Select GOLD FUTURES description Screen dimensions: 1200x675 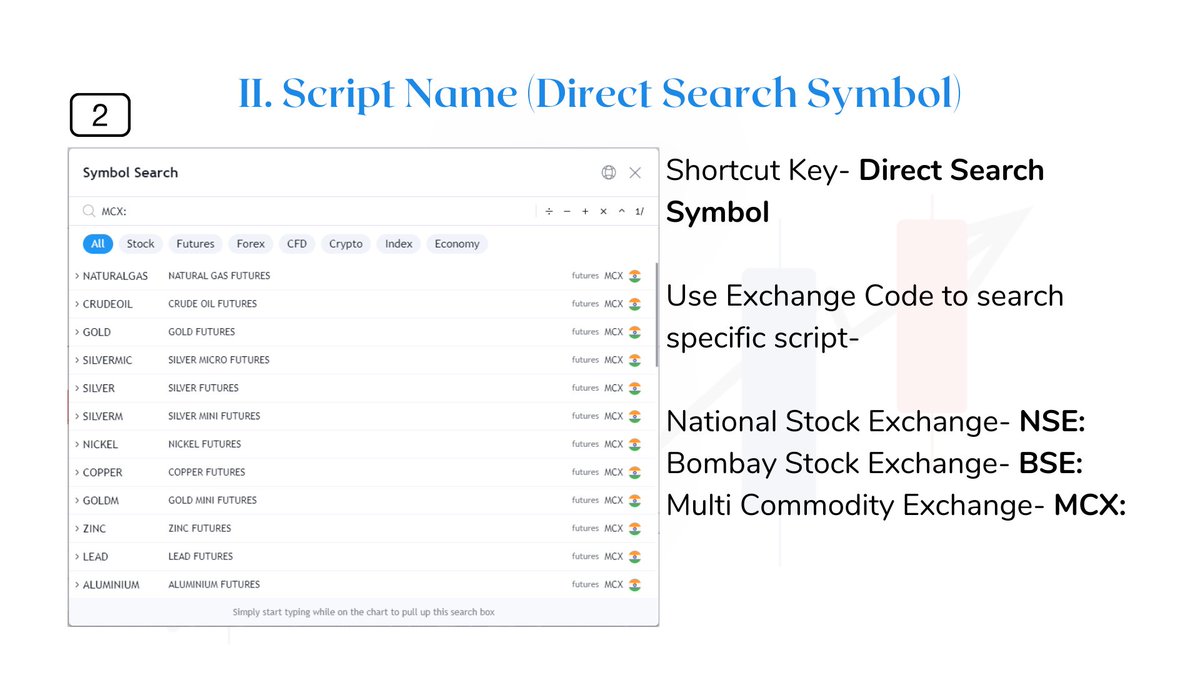201,332
